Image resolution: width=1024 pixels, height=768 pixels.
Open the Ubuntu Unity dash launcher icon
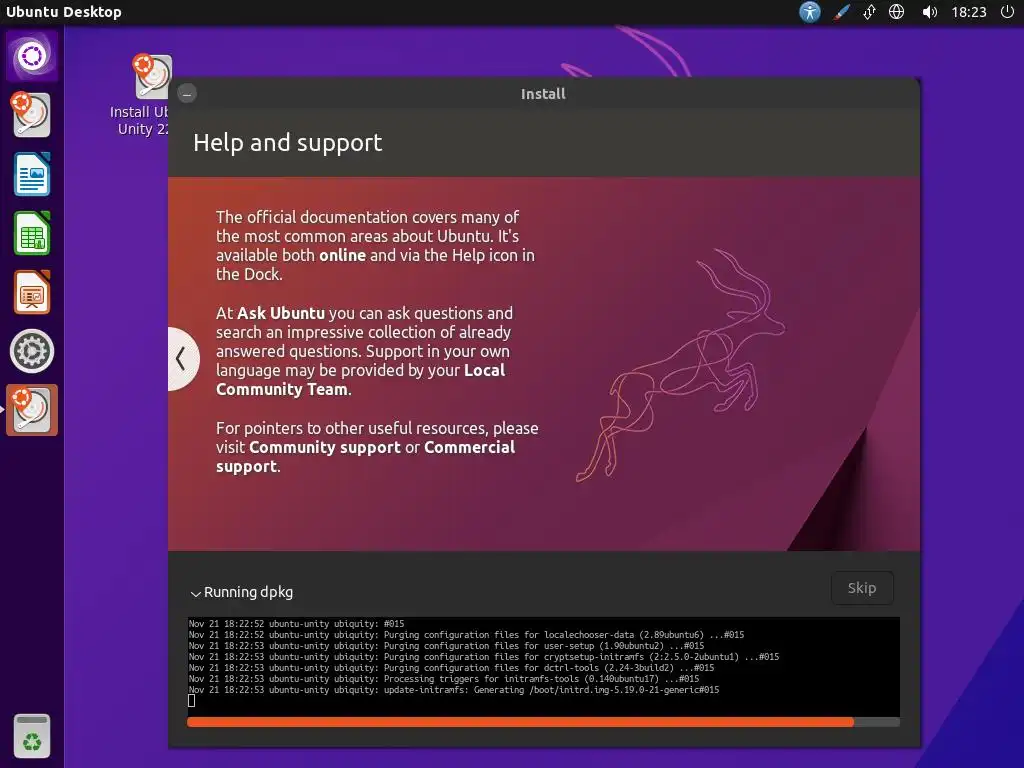tap(32, 56)
